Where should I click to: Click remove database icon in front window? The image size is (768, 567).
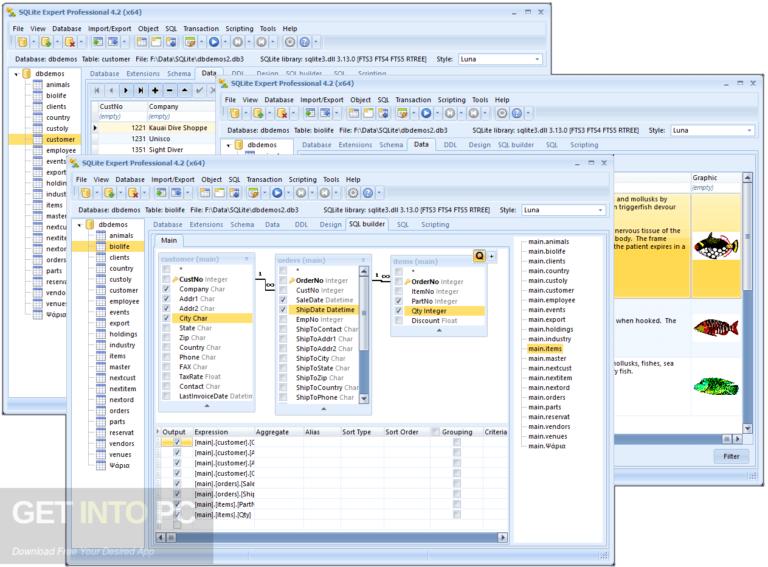(x=133, y=193)
